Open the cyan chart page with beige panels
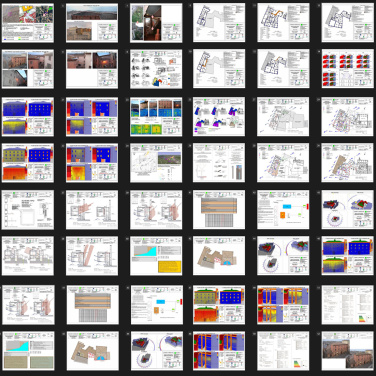 (28, 351)
